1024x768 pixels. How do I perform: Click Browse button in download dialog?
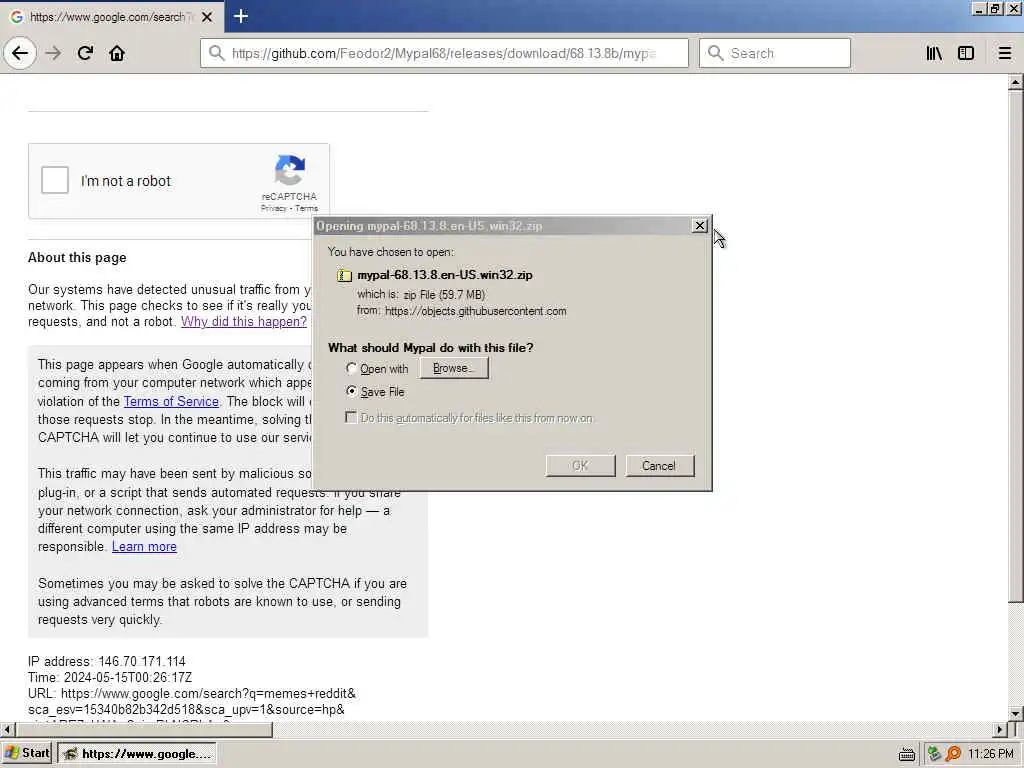tap(454, 368)
